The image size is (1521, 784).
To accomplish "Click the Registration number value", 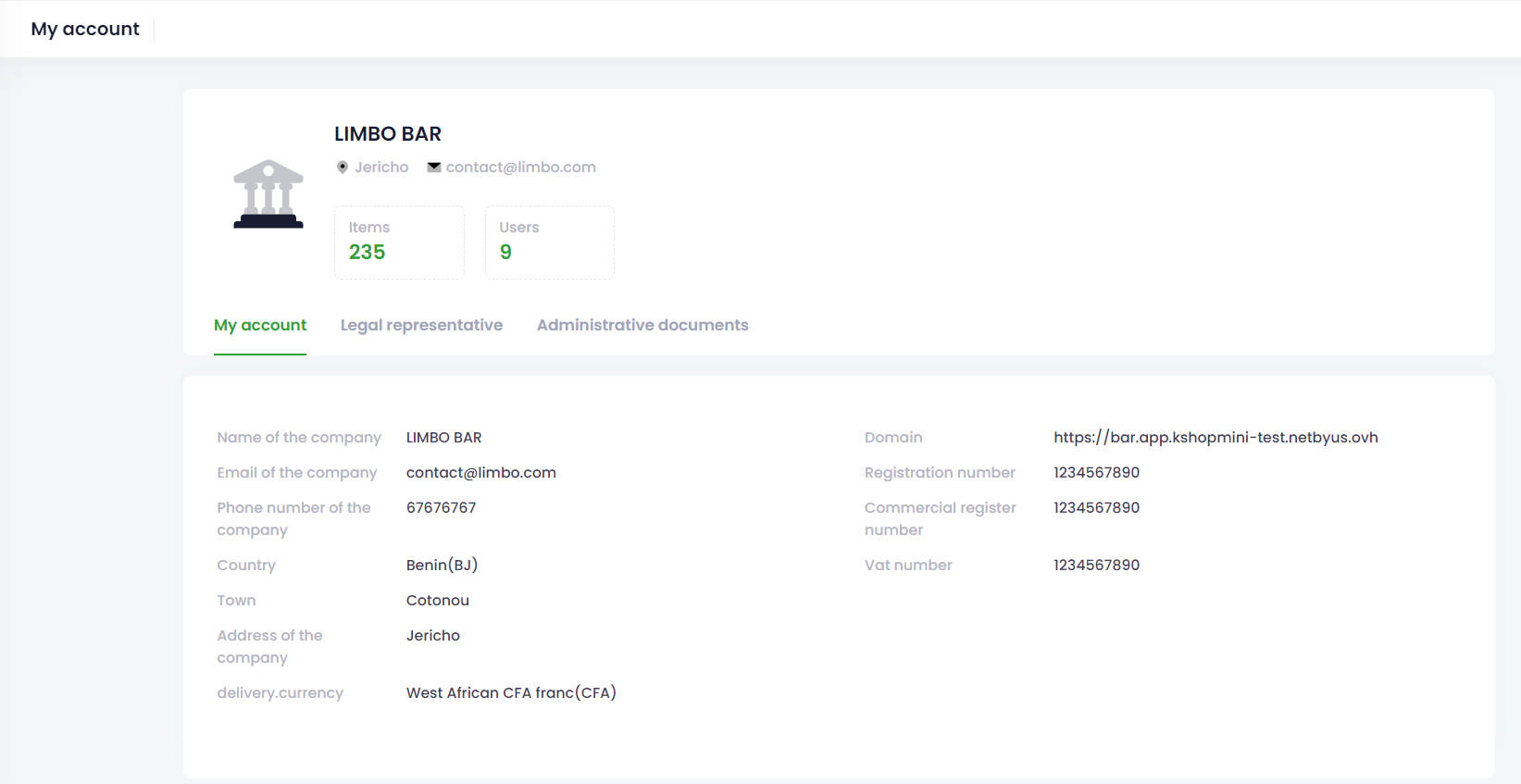I will pyautogui.click(x=1096, y=473).
